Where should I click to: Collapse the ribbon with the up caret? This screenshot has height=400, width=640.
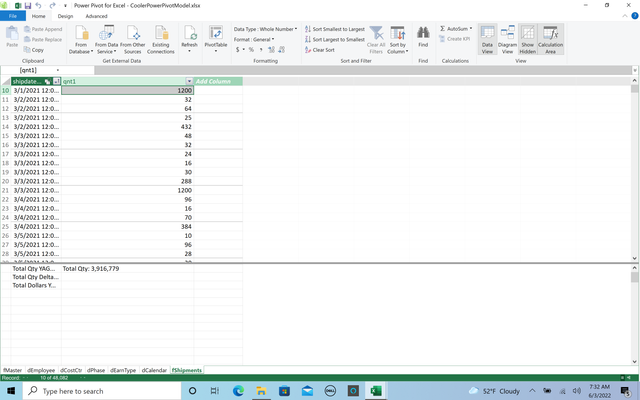click(x=624, y=16)
